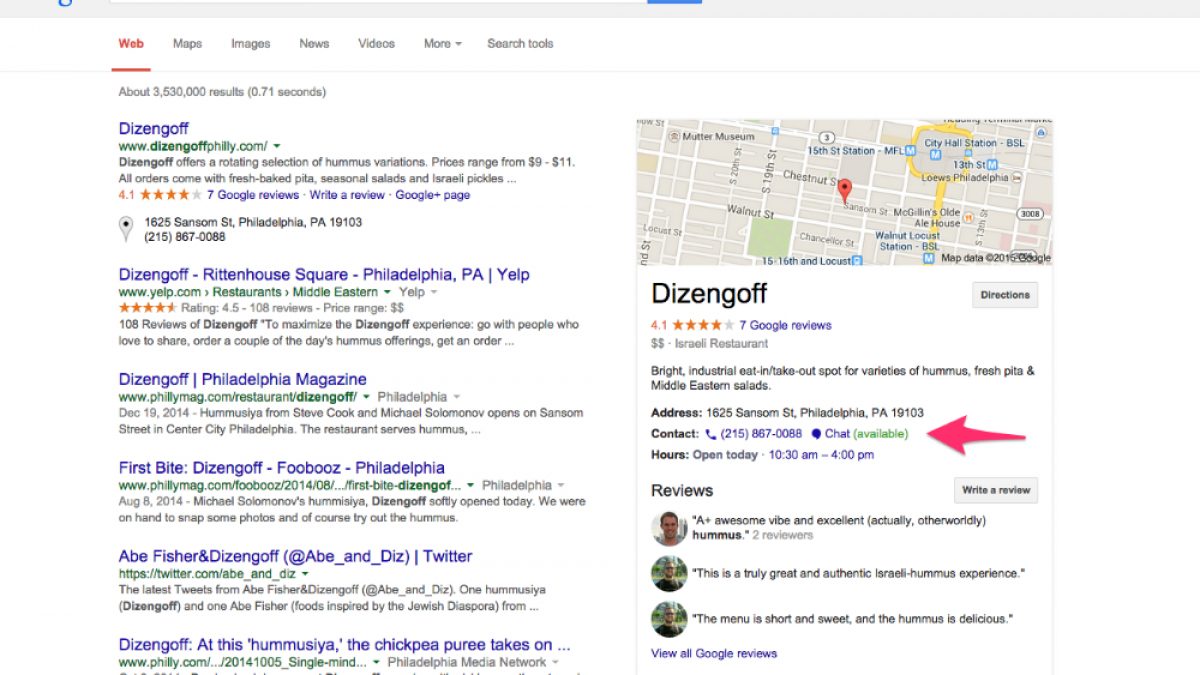This screenshot has width=1200, height=675.
Task: Expand arrow after philly.com Single-mind URL
Action: [x=377, y=663]
